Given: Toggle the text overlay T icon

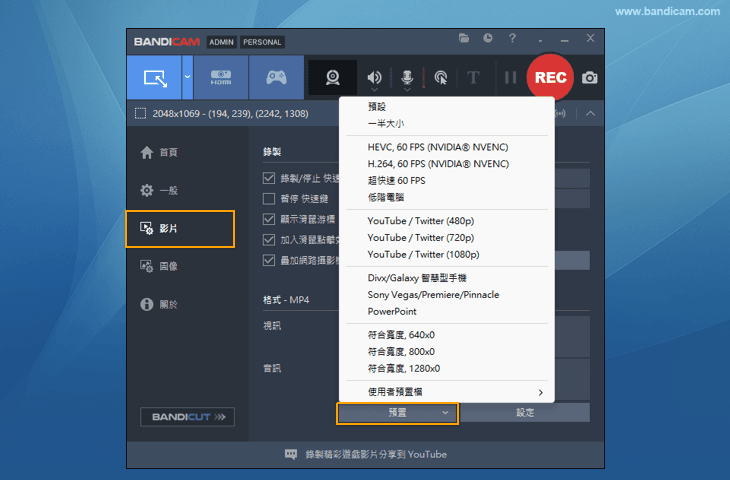Looking at the screenshot, I should tap(473, 77).
